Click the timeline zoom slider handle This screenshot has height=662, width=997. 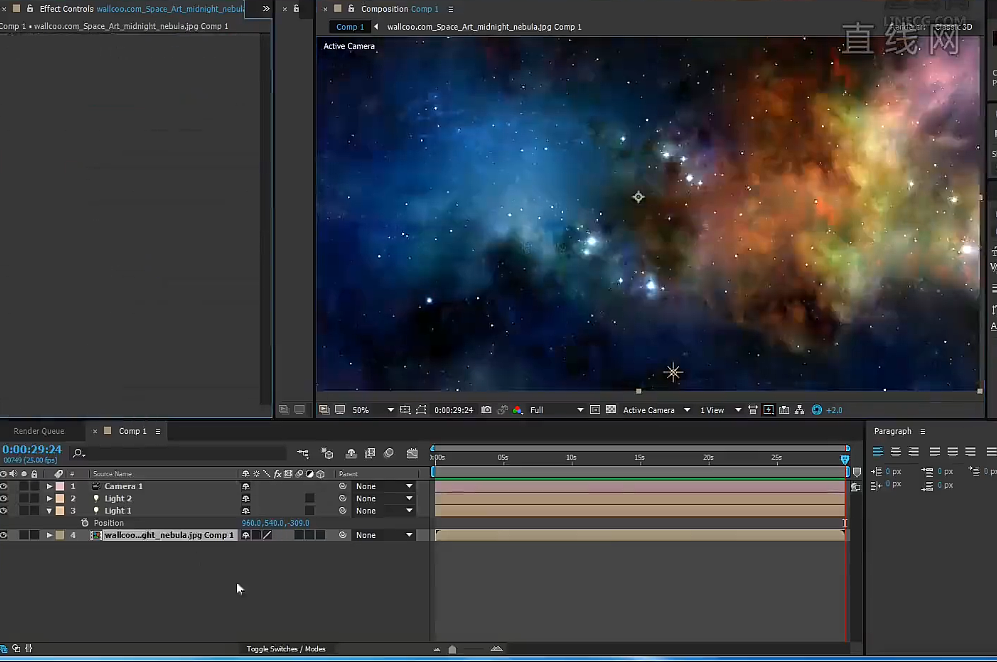(452, 649)
